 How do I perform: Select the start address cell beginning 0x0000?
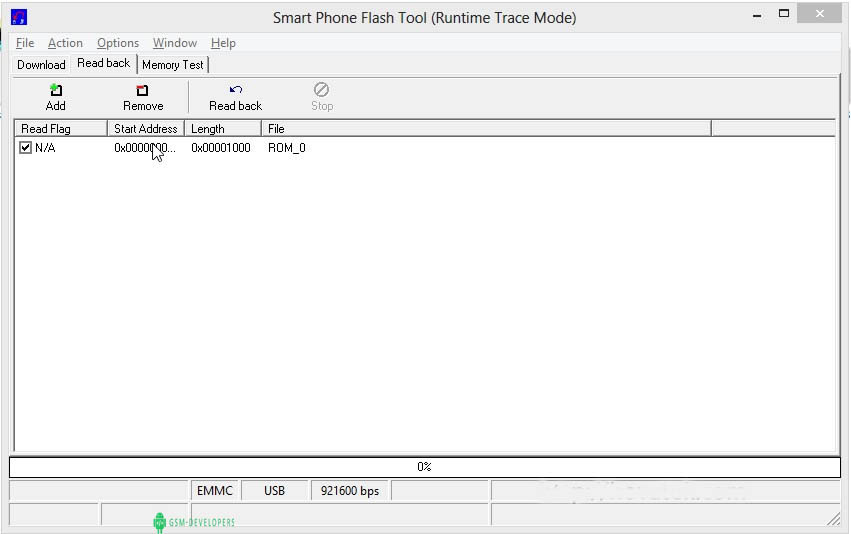coord(145,148)
